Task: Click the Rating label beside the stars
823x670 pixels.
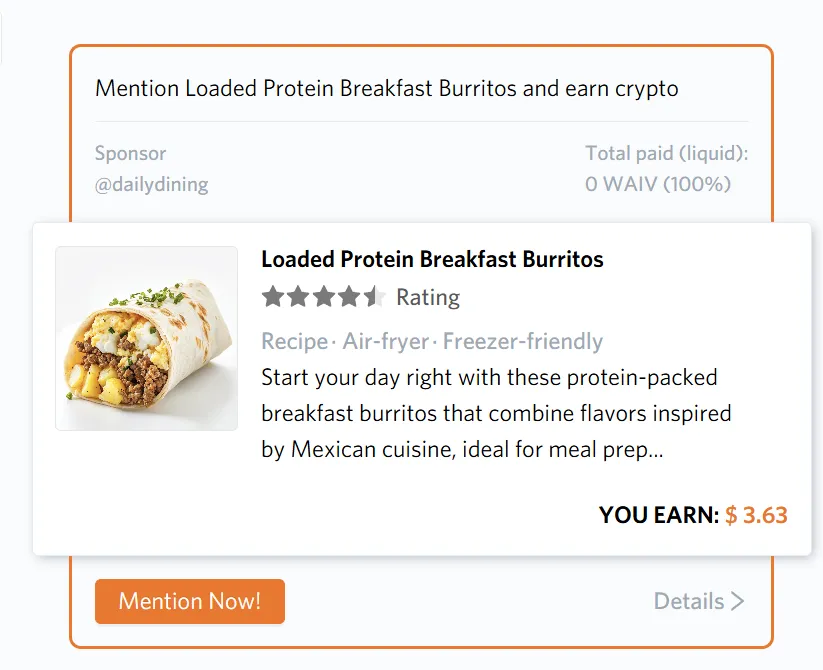Action: 428,297
